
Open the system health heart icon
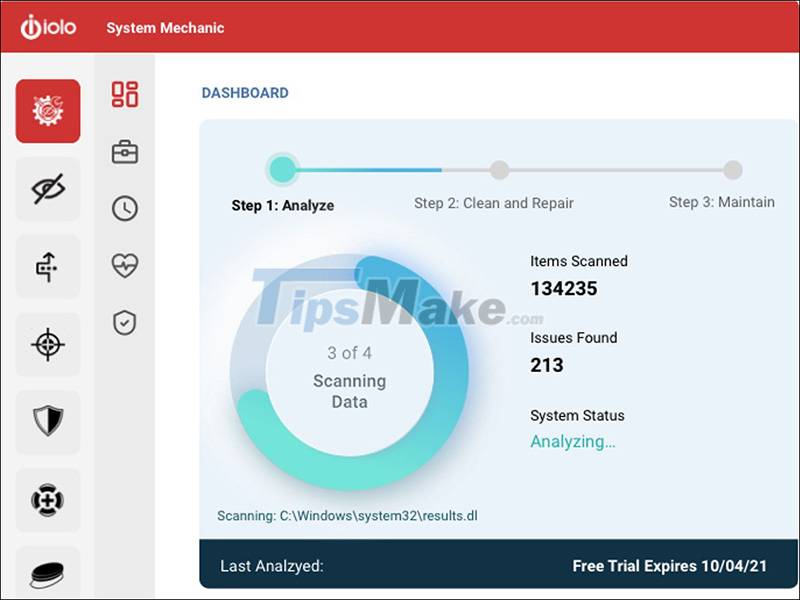click(124, 265)
